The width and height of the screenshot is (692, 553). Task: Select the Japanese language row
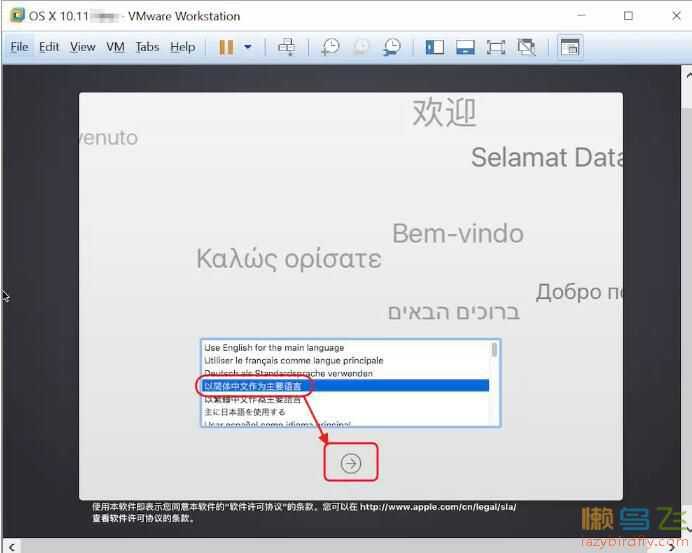click(x=346, y=412)
